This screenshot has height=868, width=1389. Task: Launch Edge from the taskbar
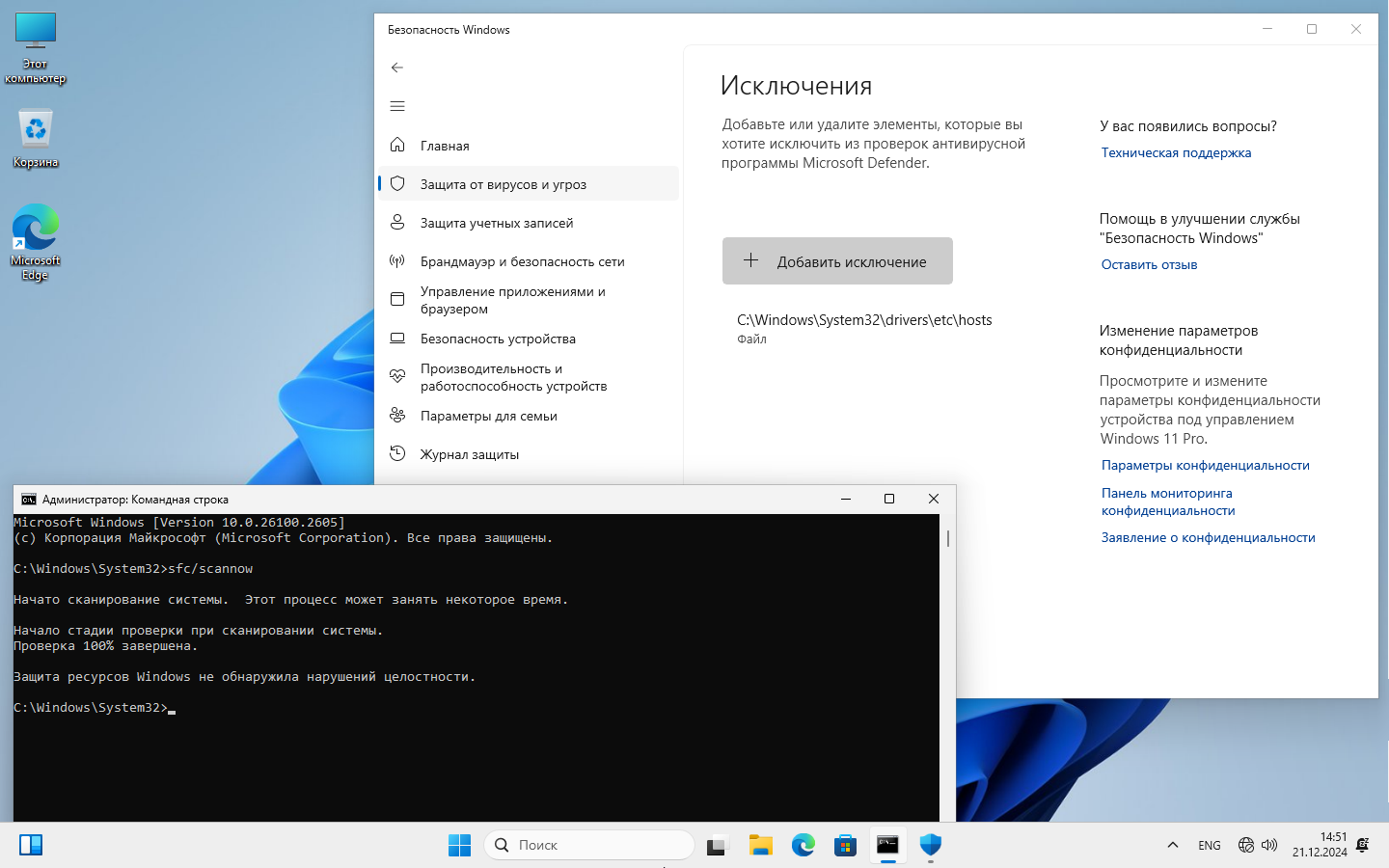pos(803,845)
